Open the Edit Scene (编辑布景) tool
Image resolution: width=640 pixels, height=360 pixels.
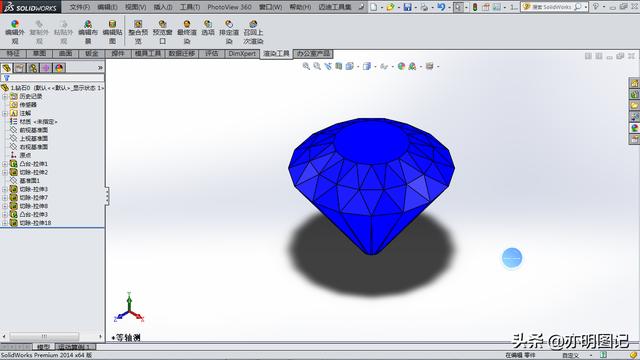click(x=88, y=31)
